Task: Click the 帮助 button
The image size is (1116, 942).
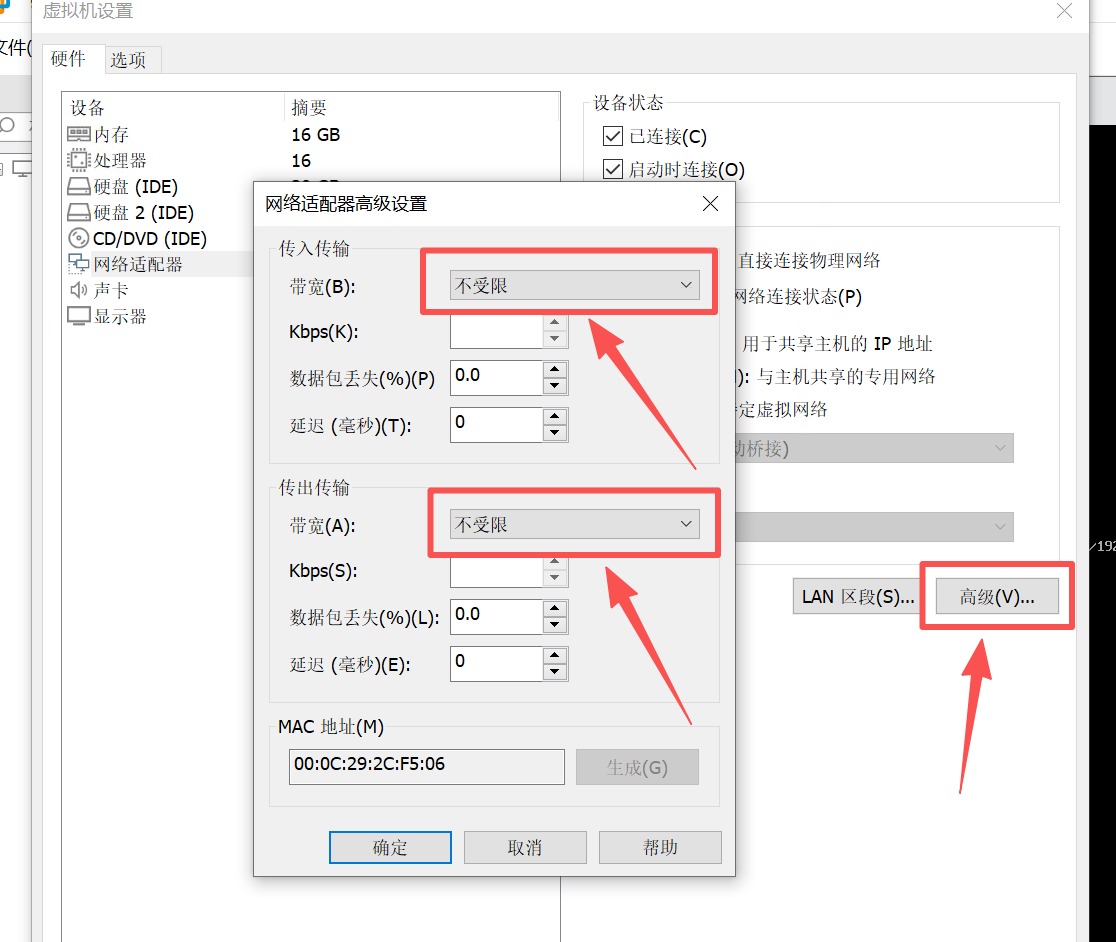Action: (660, 847)
